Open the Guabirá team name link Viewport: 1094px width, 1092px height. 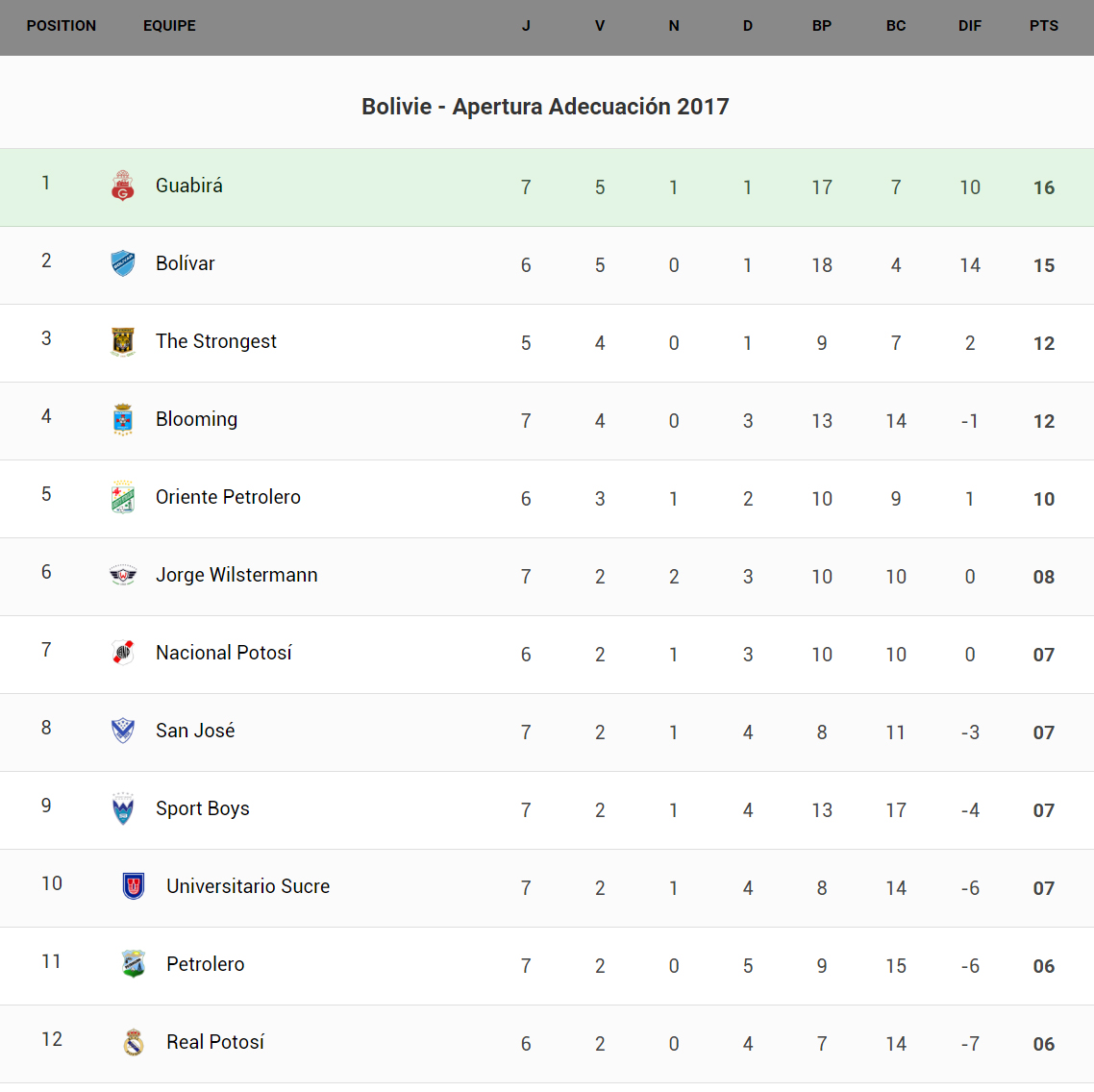(x=189, y=186)
